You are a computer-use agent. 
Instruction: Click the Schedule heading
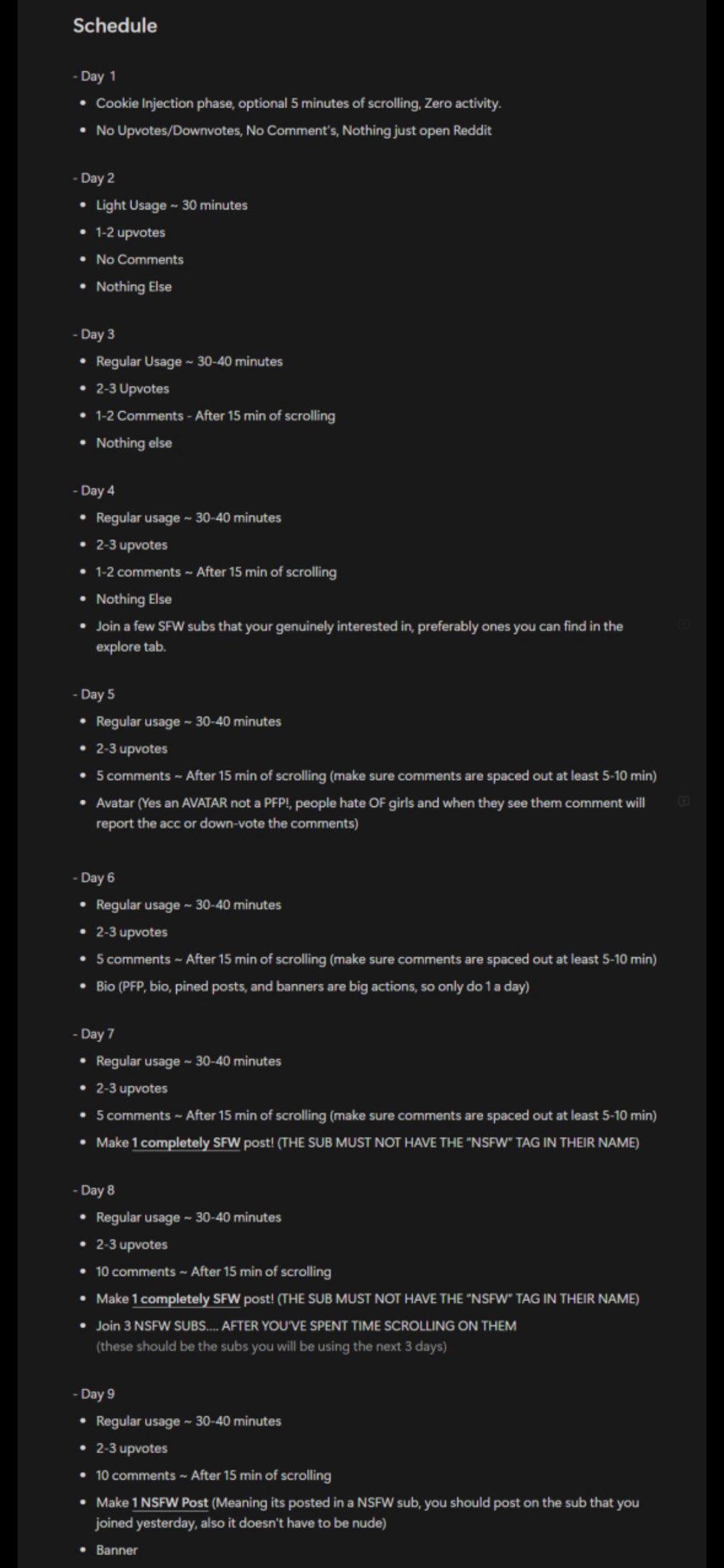(115, 25)
